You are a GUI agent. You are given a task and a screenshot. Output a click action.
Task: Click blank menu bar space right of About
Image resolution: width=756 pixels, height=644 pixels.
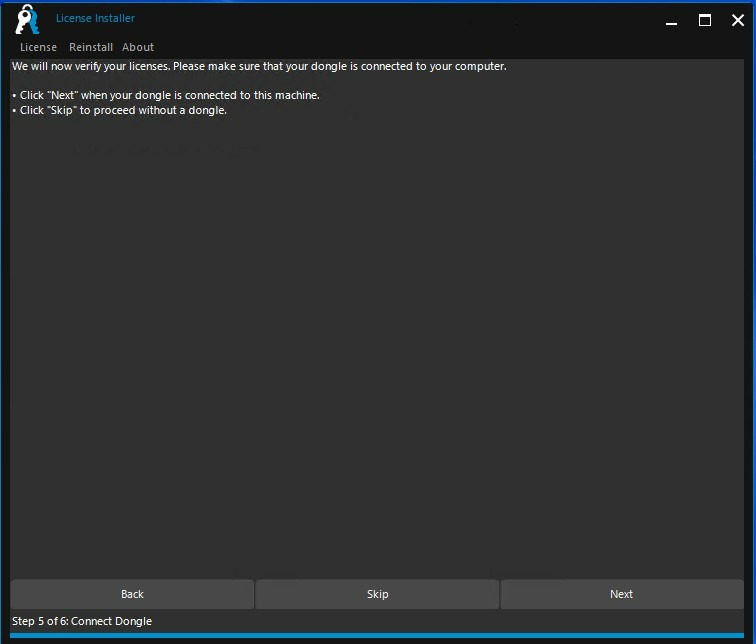click(x=450, y=47)
